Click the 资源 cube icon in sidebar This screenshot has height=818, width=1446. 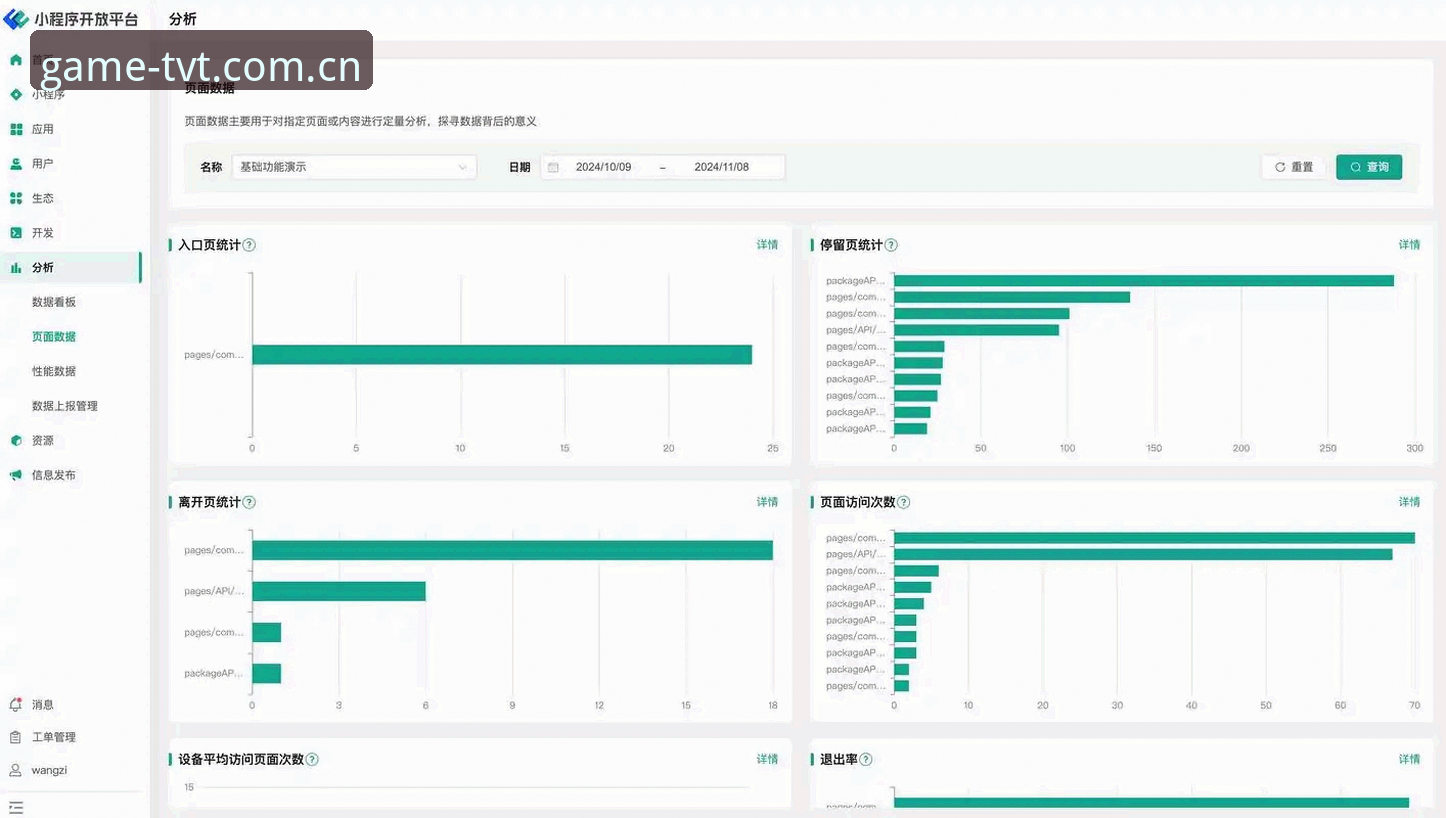tap(16, 440)
